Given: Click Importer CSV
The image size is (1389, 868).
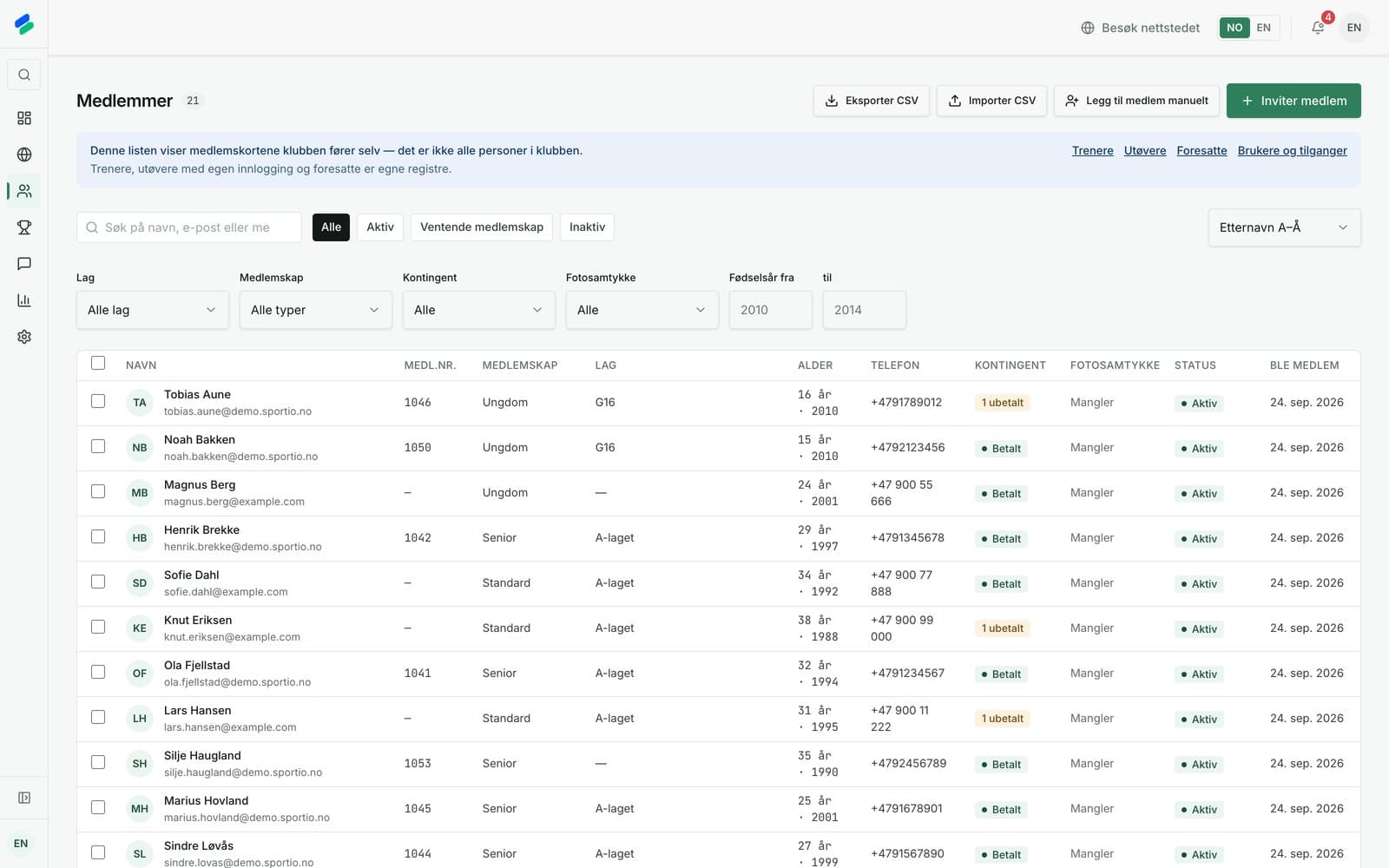Looking at the screenshot, I should pos(991,101).
